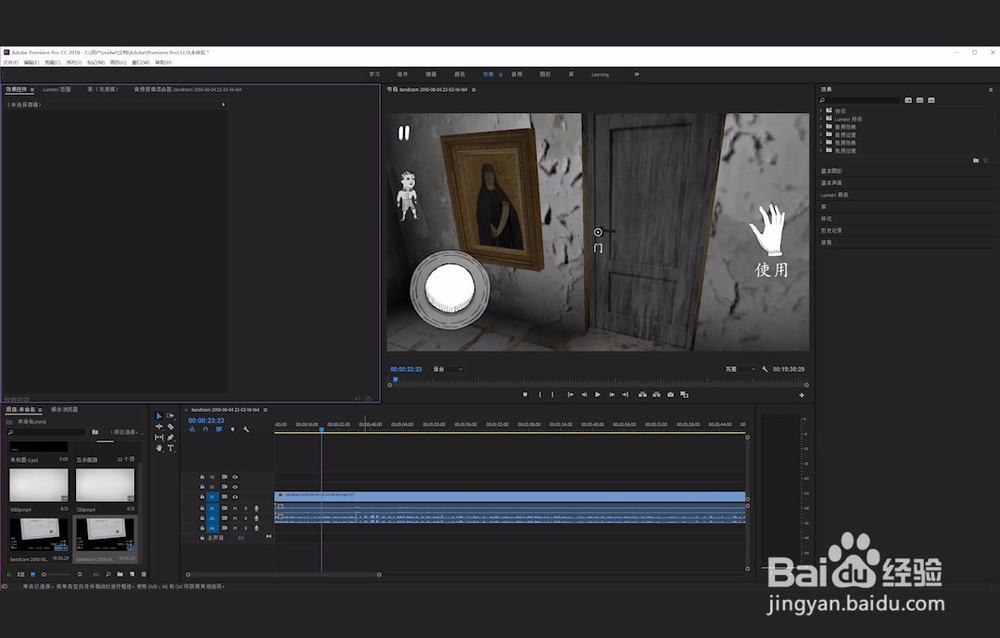Show more workspaces with the >> chevron
The image size is (1000, 638).
coord(636,74)
